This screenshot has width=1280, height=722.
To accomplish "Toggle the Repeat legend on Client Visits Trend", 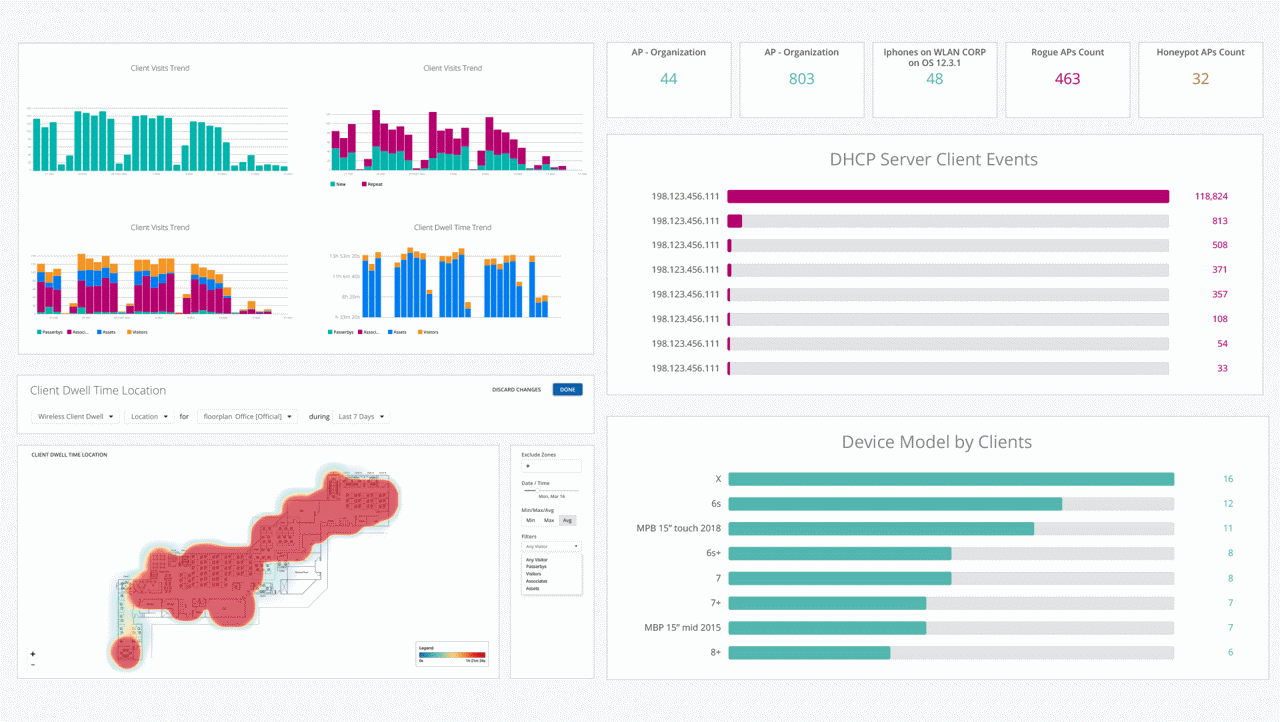I will point(372,184).
